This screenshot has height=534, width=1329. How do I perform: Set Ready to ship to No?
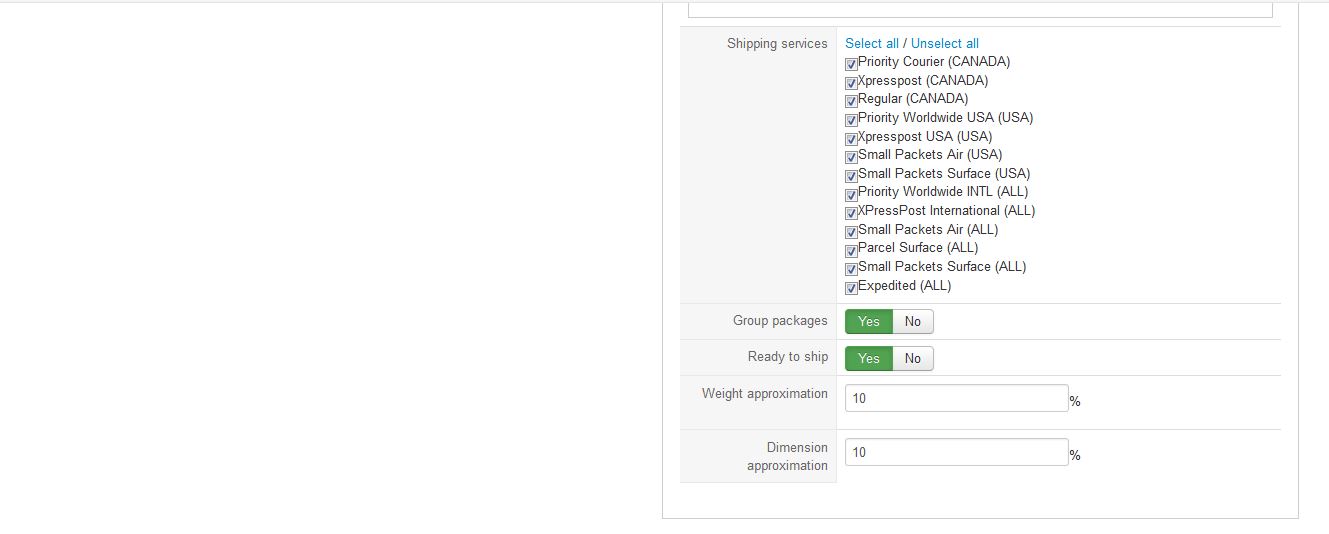pyautogui.click(x=913, y=358)
